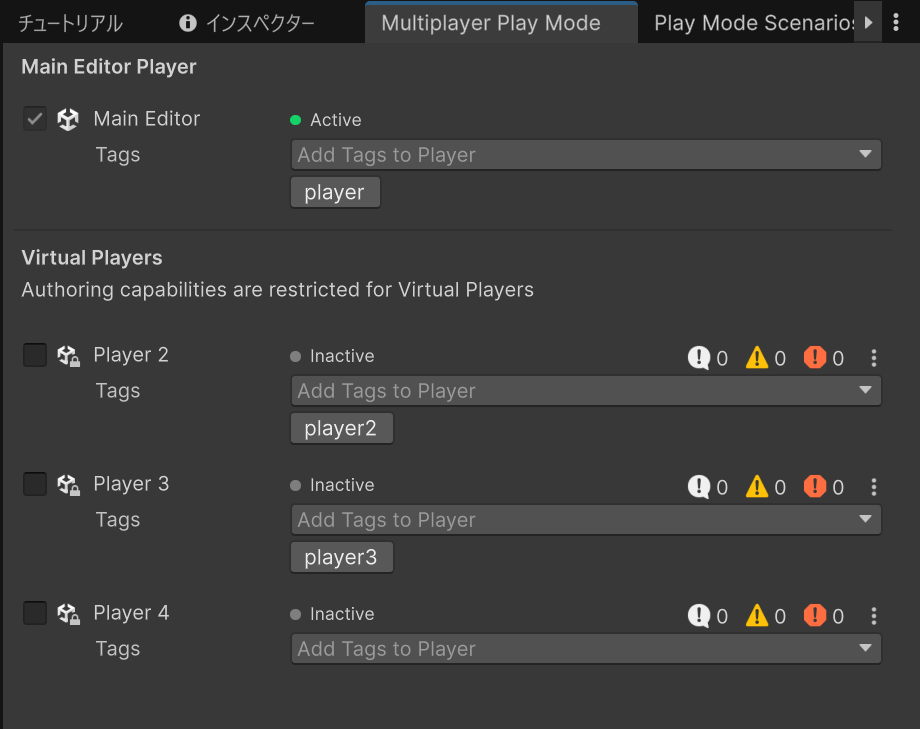The width and height of the screenshot is (920, 729).
Task: Click the "player" tag chip
Action: (335, 193)
